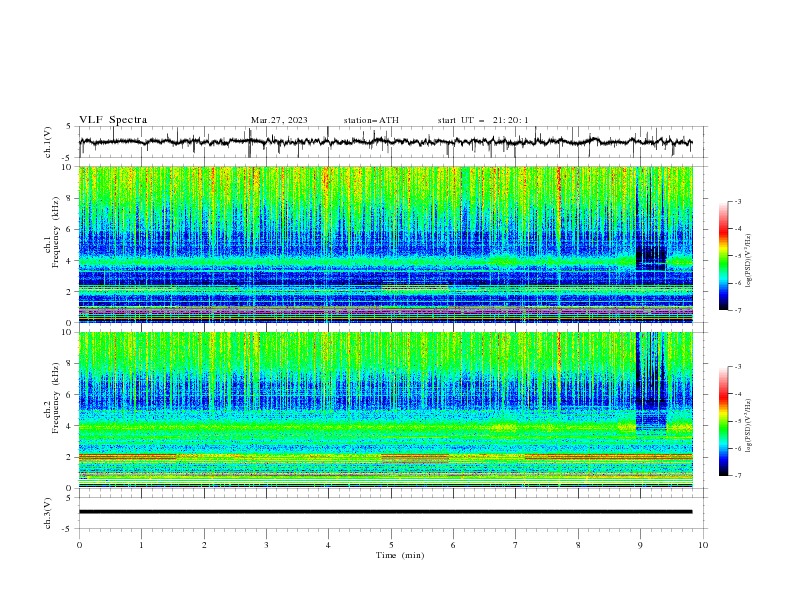Click the "station=ATH" header label
Image resolution: width=792 pixels, height=612 pixels.
[371, 120]
